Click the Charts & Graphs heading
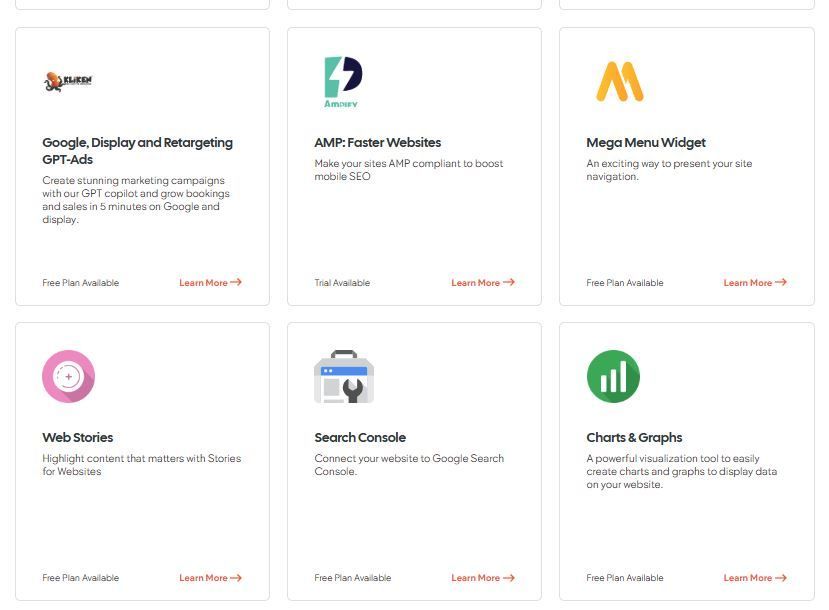The height and width of the screenshot is (610, 829). click(x=634, y=438)
